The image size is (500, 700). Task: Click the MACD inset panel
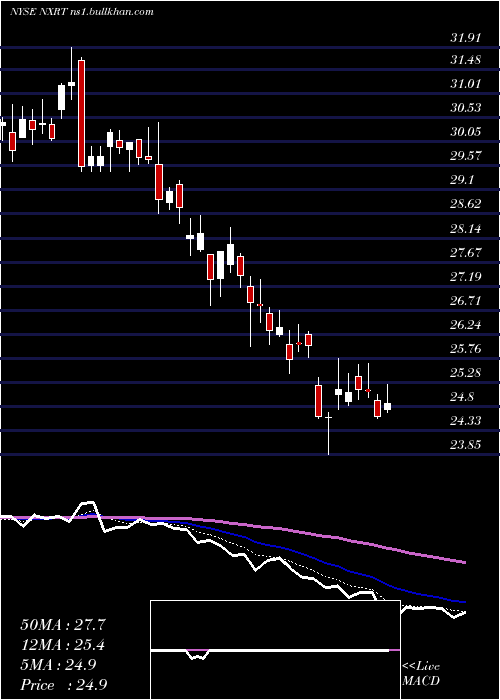[x=275, y=650]
